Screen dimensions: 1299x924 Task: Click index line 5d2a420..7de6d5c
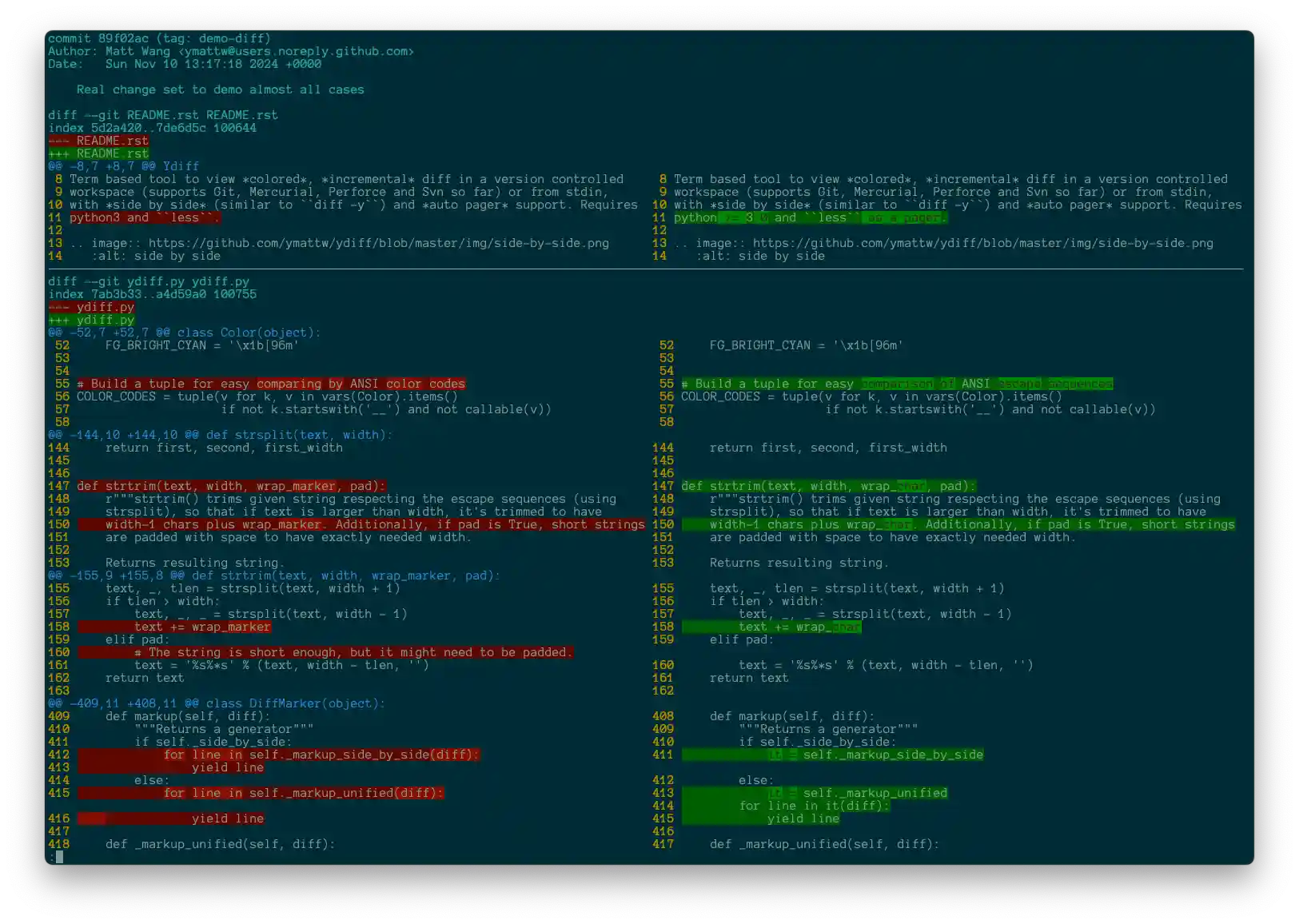pyautogui.click(x=152, y=128)
